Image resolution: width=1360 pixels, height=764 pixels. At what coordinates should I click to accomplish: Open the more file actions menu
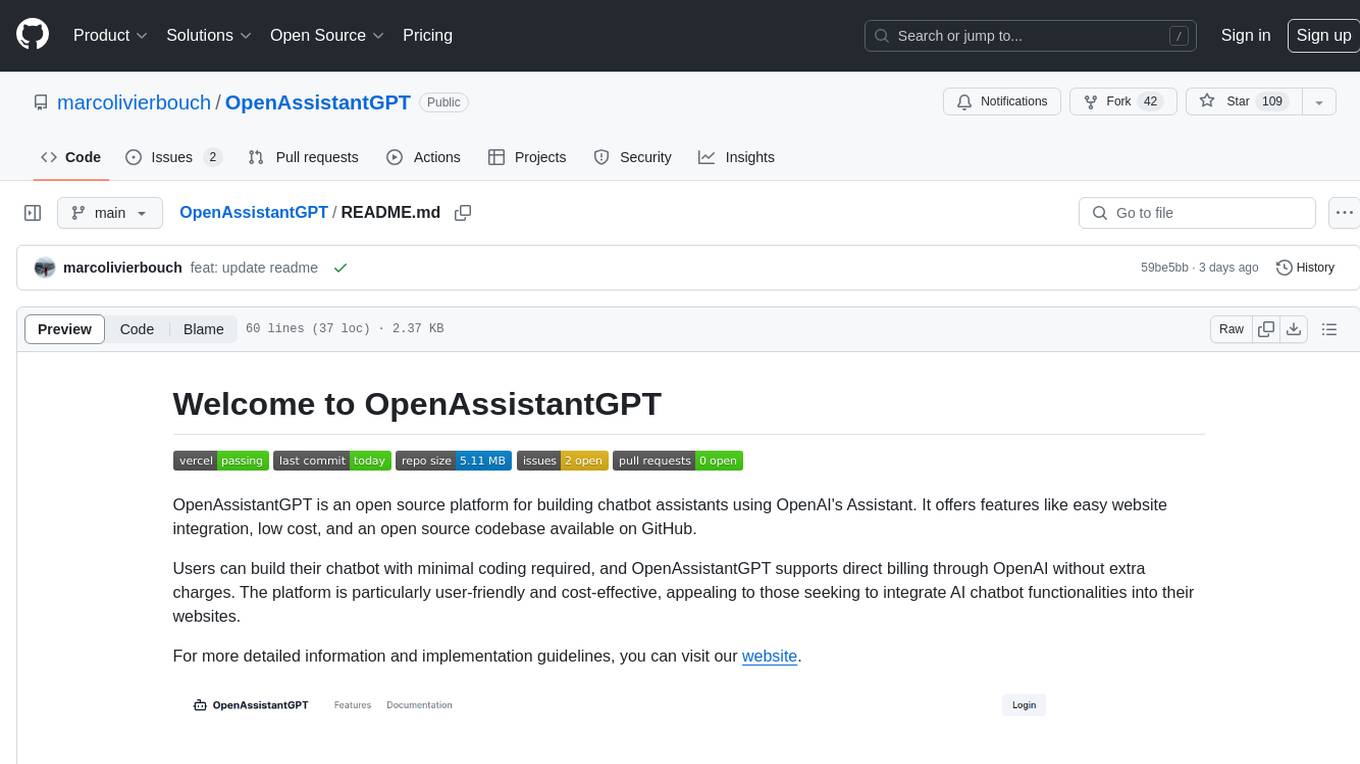(1344, 213)
